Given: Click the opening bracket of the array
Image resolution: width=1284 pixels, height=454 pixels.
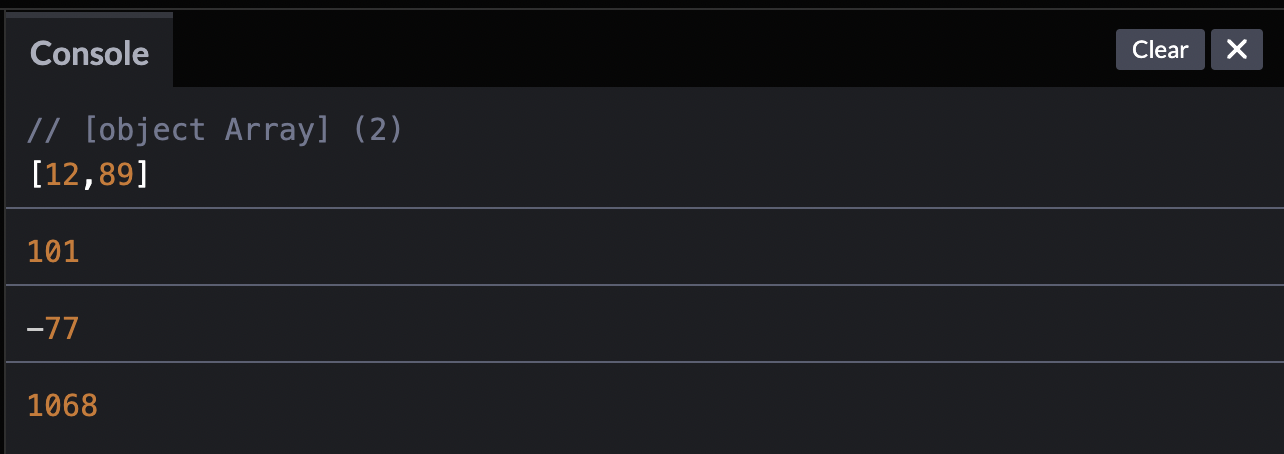Looking at the screenshot, I should (36, 174).
